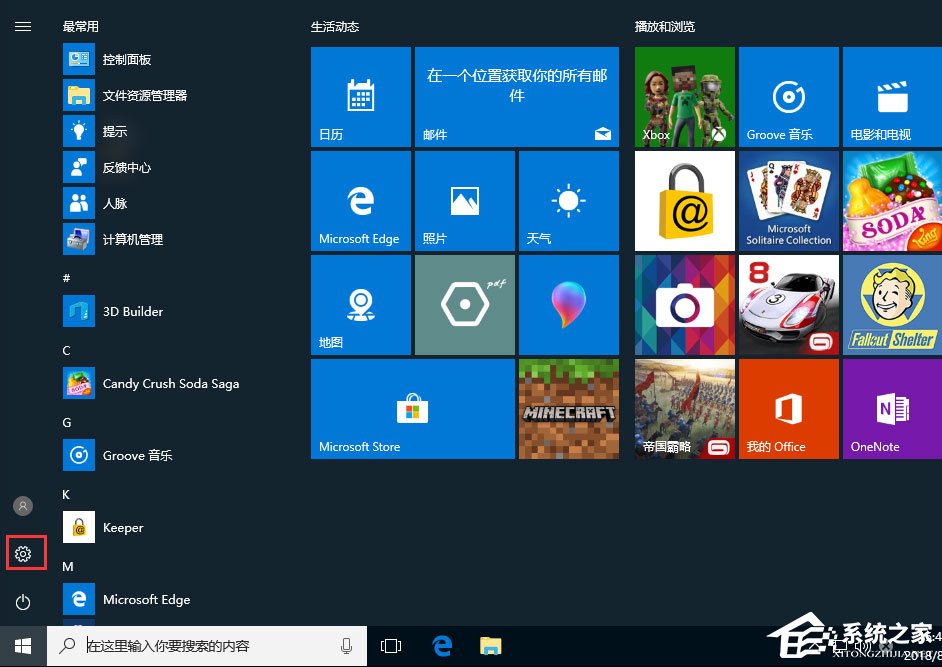Click the letter M group header
The height and width of the screenshot is (667, 942).
(66, 566)
